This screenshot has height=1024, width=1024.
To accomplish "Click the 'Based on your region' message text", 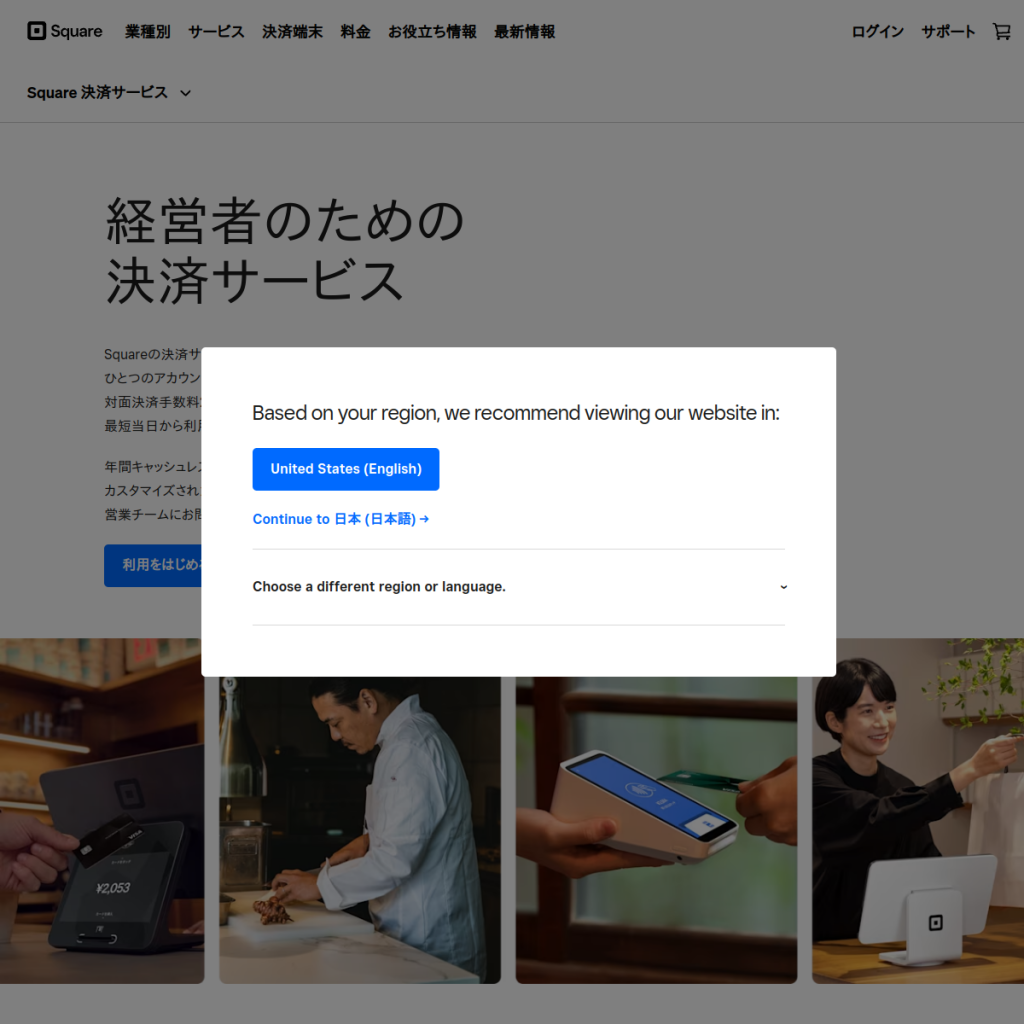I will point(516,413).
